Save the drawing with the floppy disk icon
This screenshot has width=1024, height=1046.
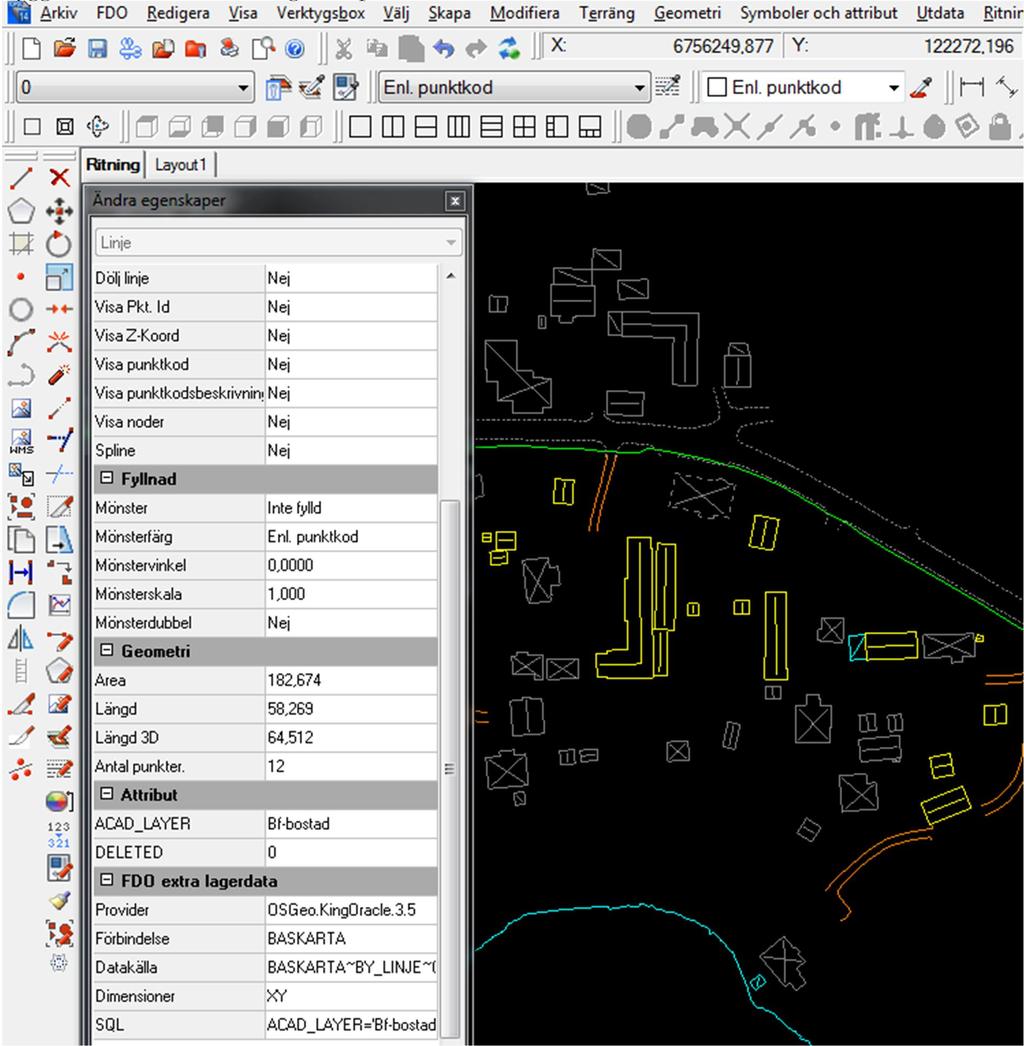(x=97, y=49)
